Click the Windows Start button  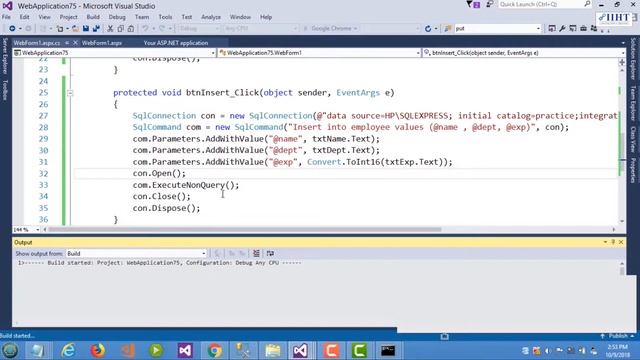(11, 350)
